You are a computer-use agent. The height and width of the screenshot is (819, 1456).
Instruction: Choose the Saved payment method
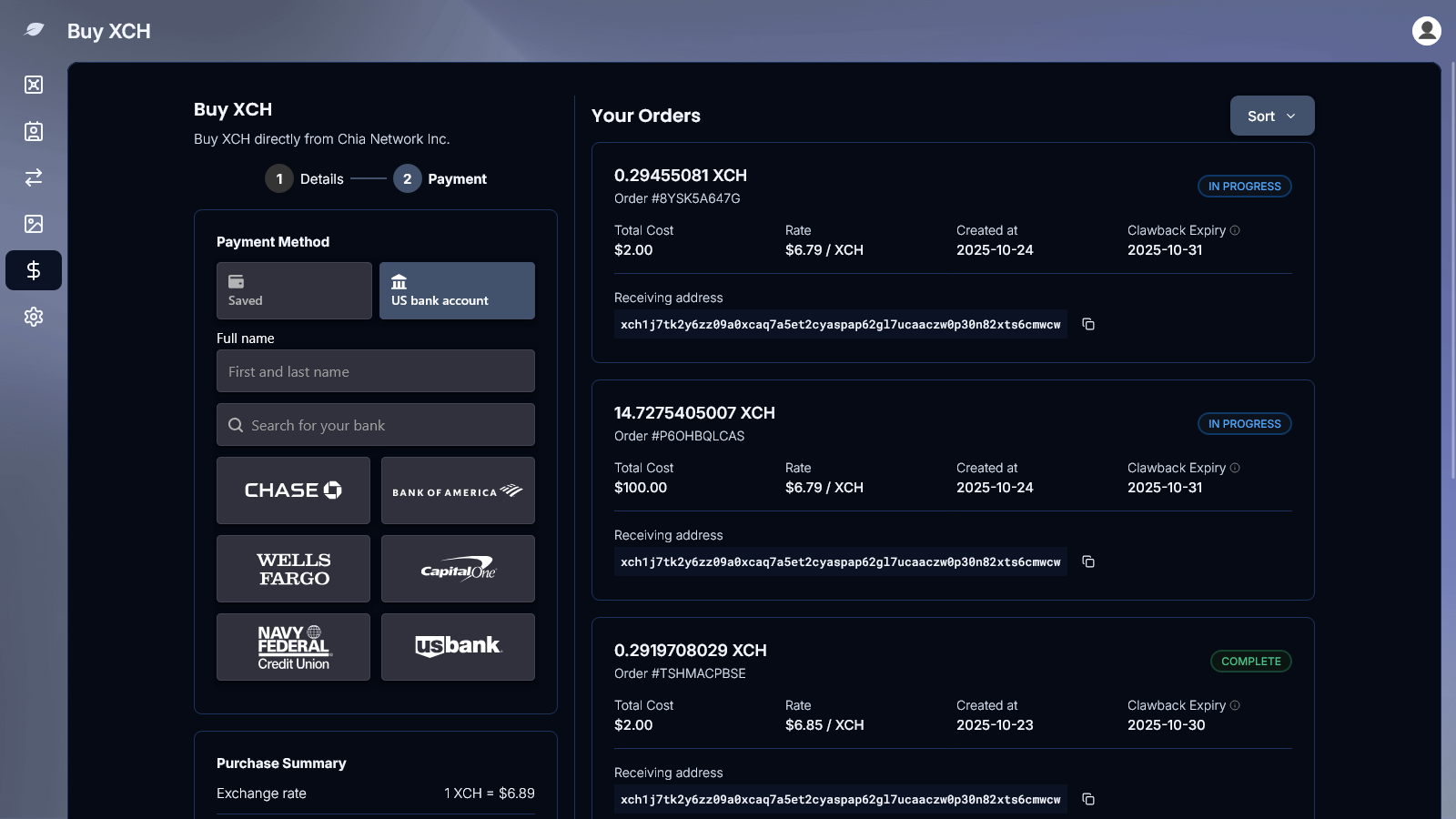pos(294,290)
